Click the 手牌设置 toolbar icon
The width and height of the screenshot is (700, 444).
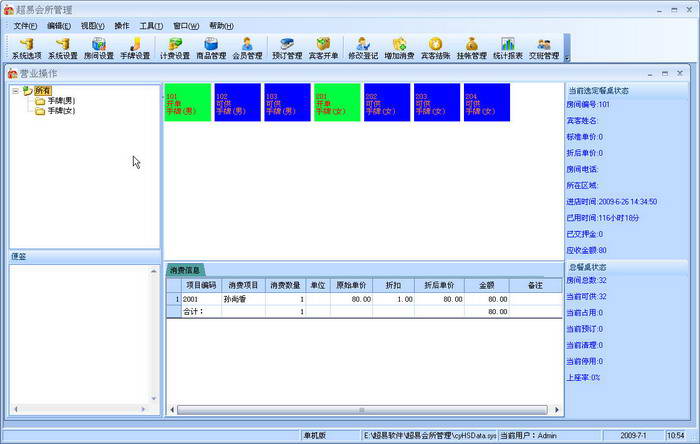[135, 48]
